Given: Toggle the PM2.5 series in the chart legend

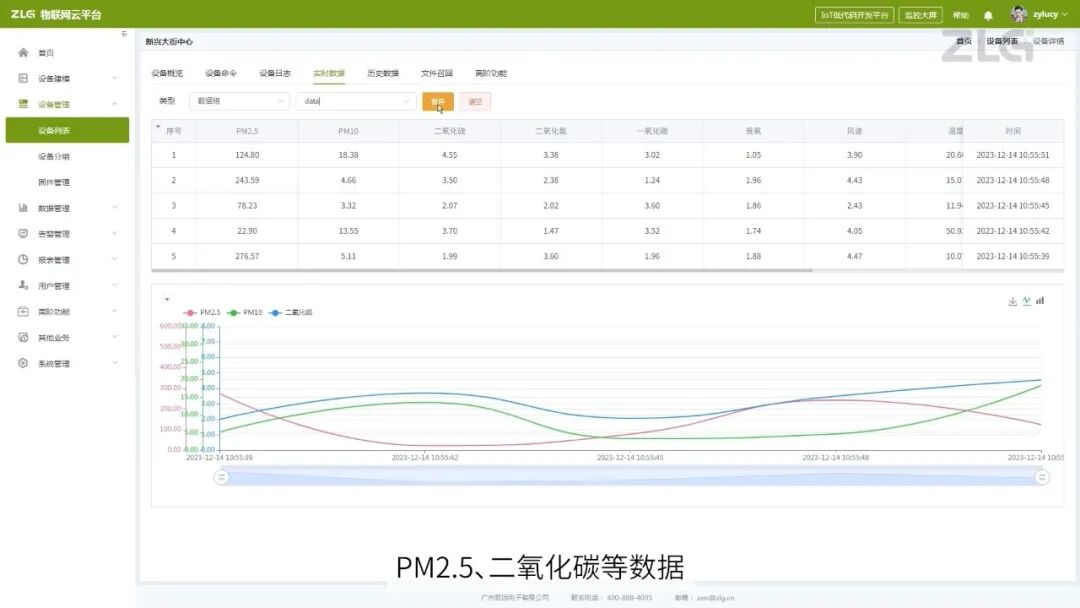Looking at the screenshot, I should coord(202,313).
